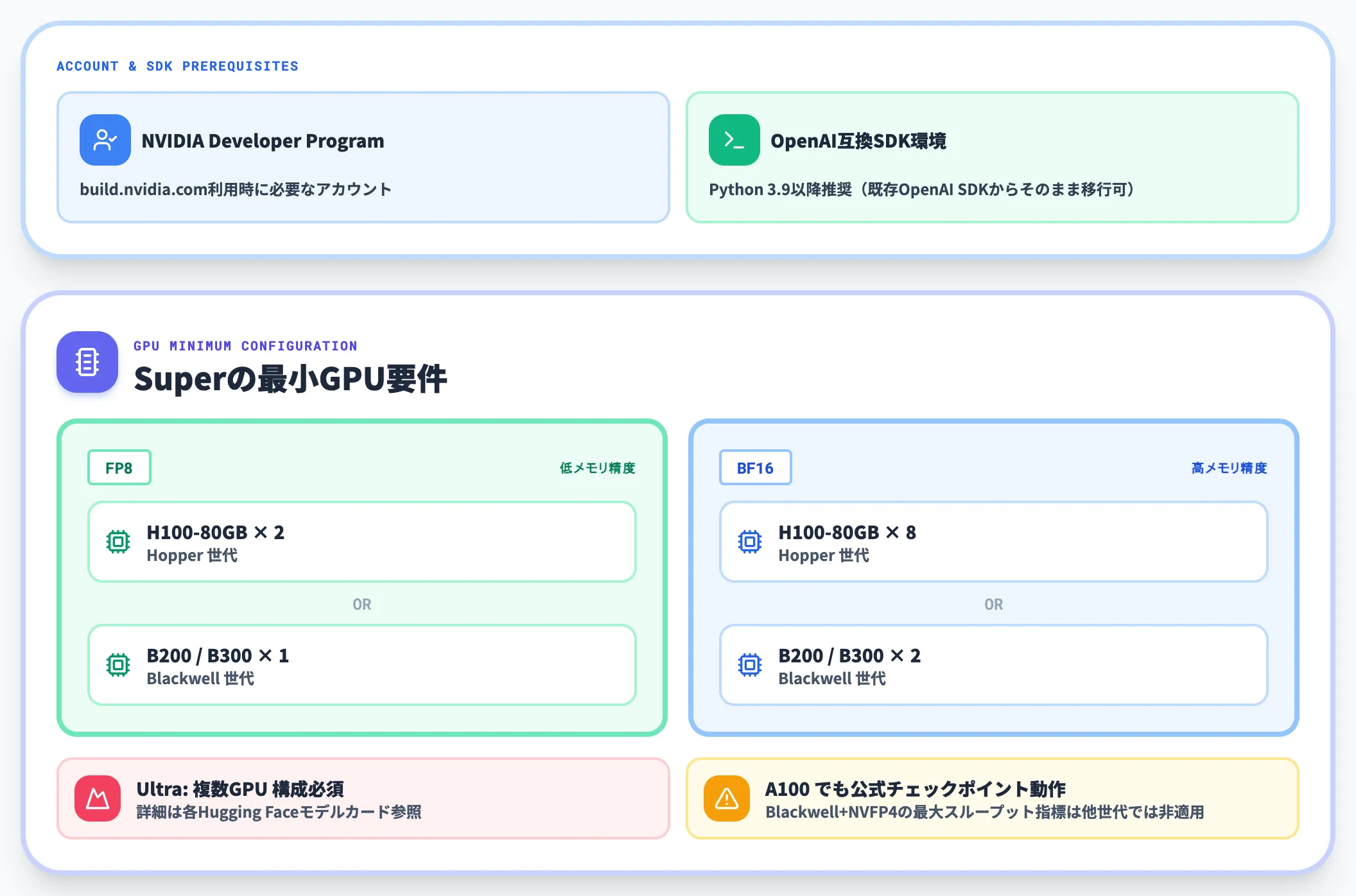Click the GPU MINIMUM CONFIGURATION label

pos(245,346)
